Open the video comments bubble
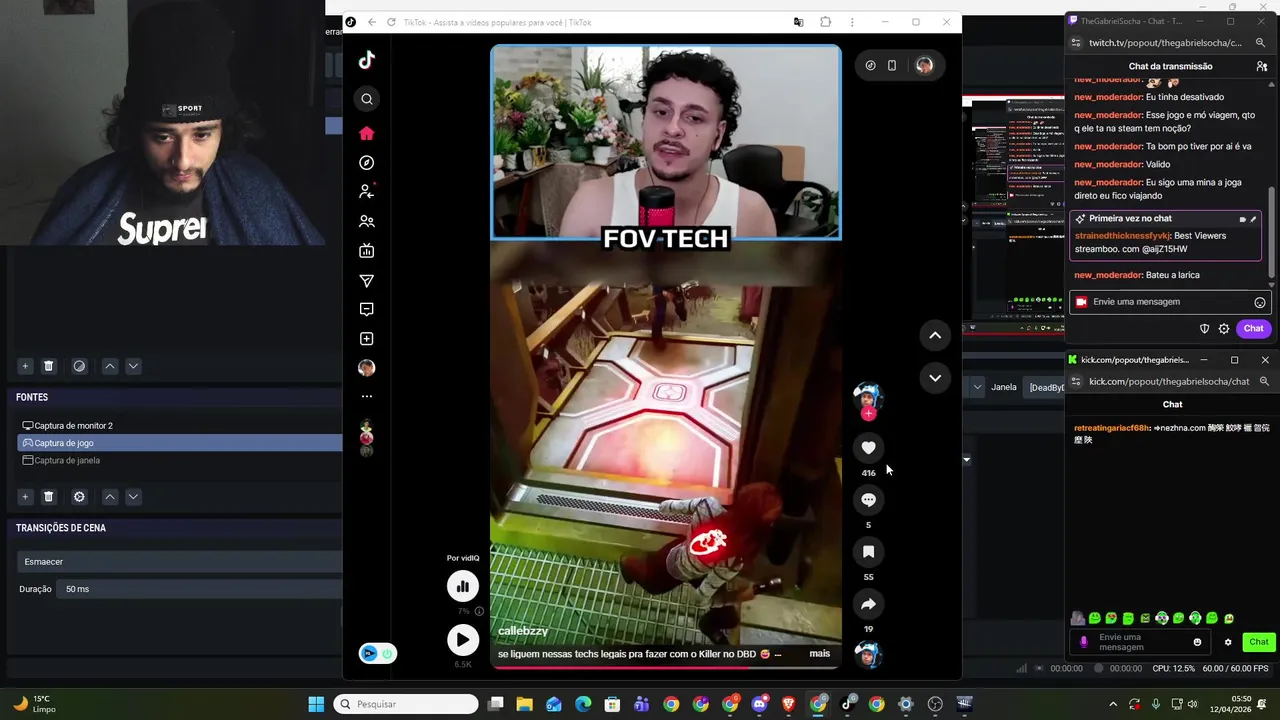Screen dimensions: 1280x720 (868, 500)
